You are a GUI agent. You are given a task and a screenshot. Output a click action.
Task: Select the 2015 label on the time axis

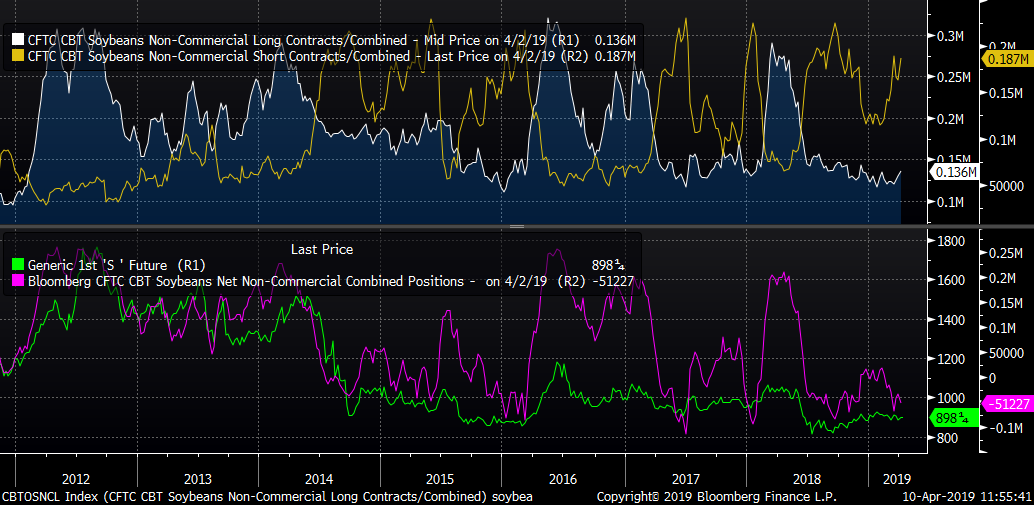(441, 478)
